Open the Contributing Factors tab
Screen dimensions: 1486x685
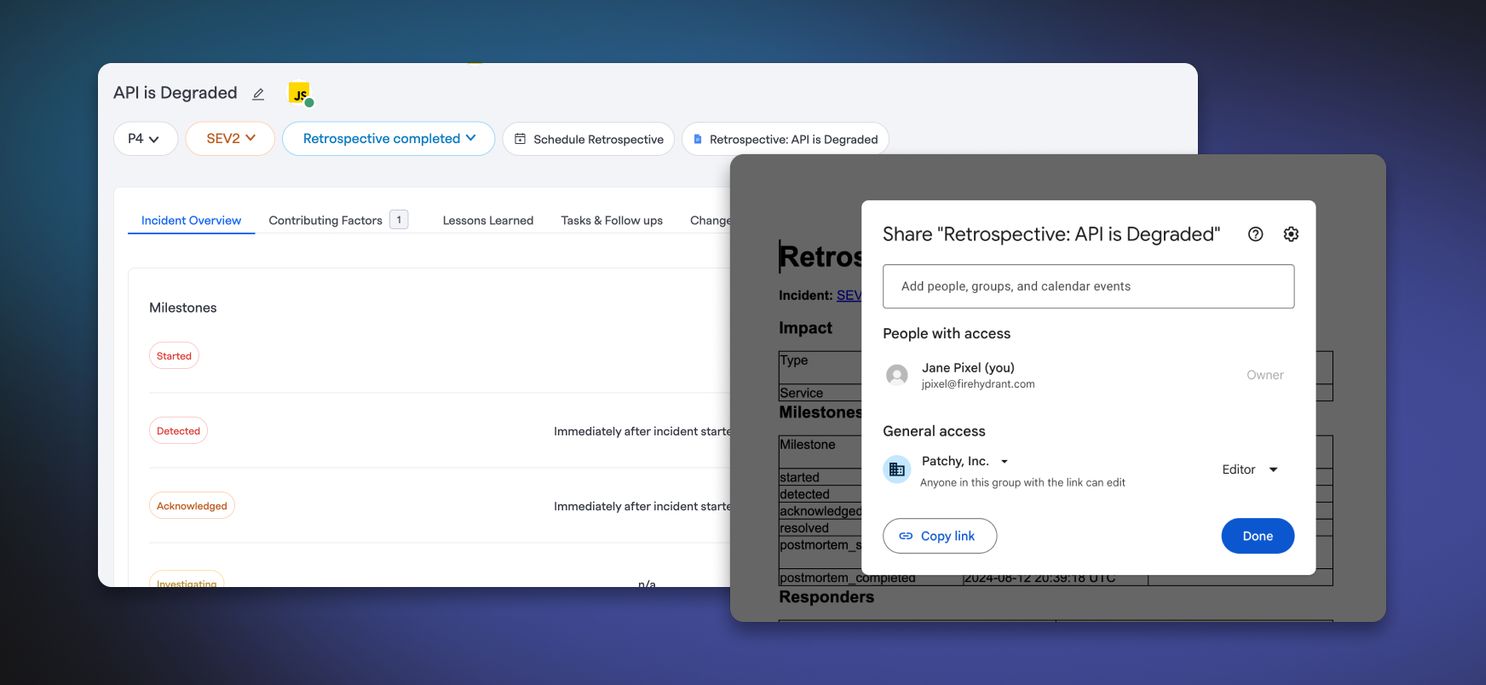click(x=325, y=220)
